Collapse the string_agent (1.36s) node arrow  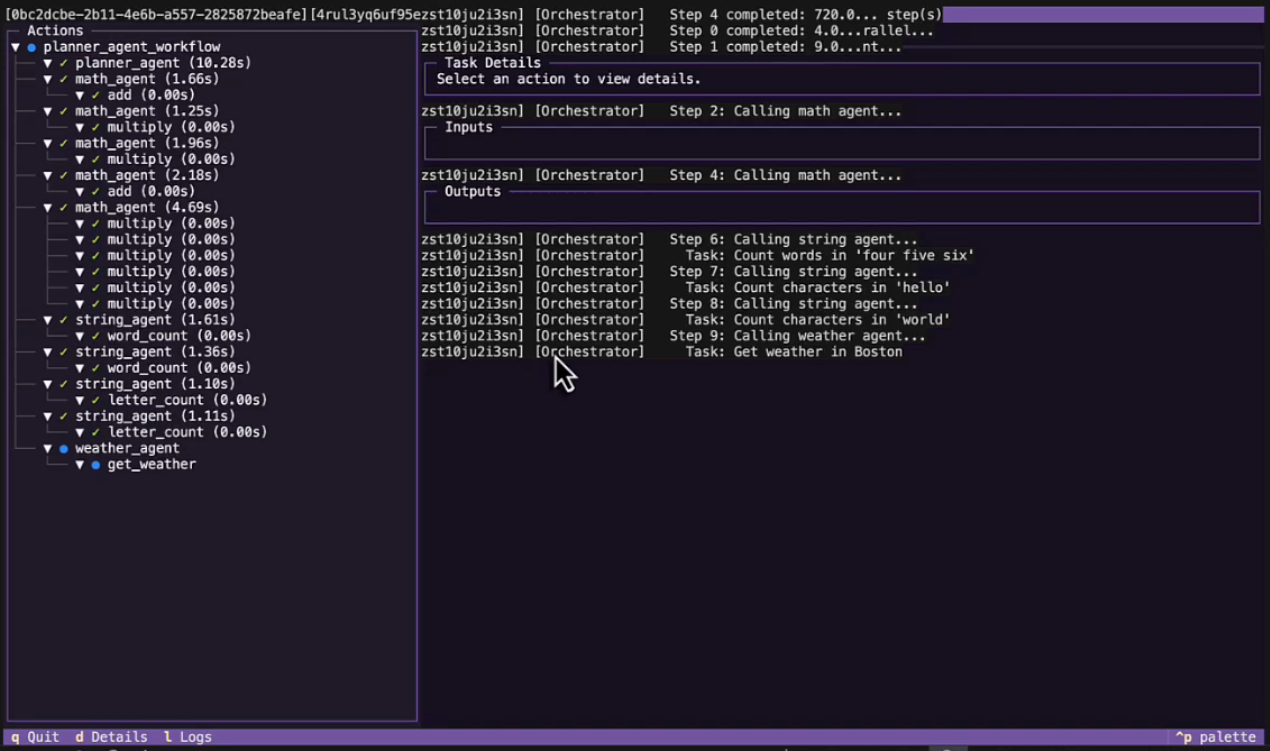pos(48,352)
